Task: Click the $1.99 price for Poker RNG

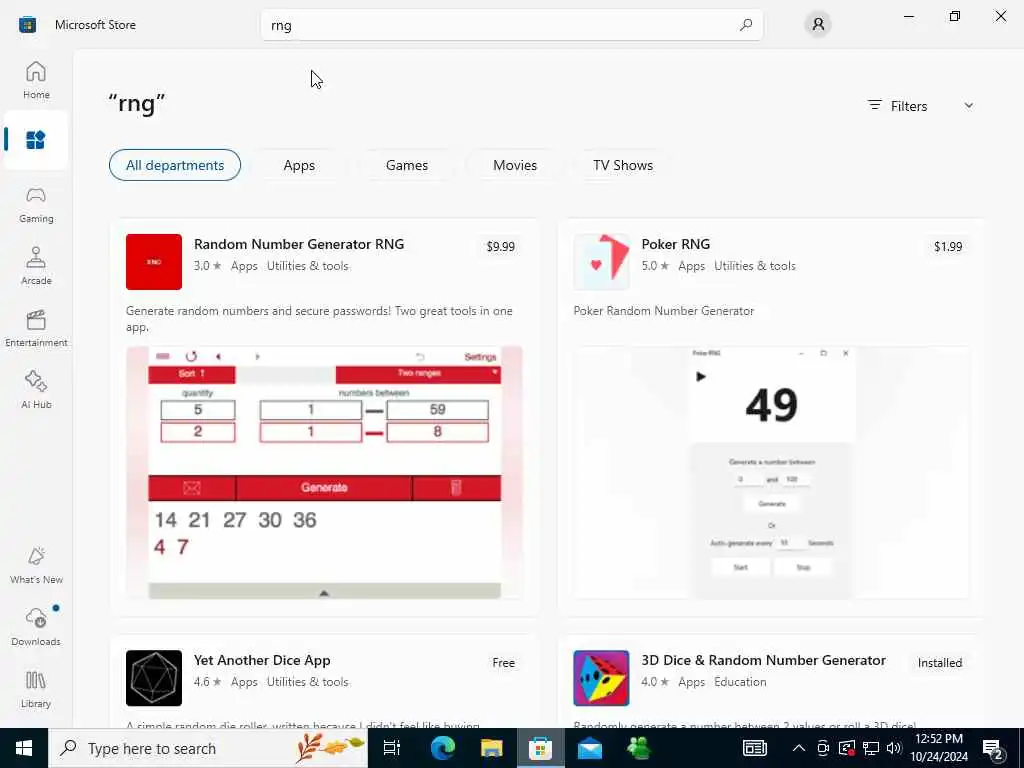Action: 948,247
